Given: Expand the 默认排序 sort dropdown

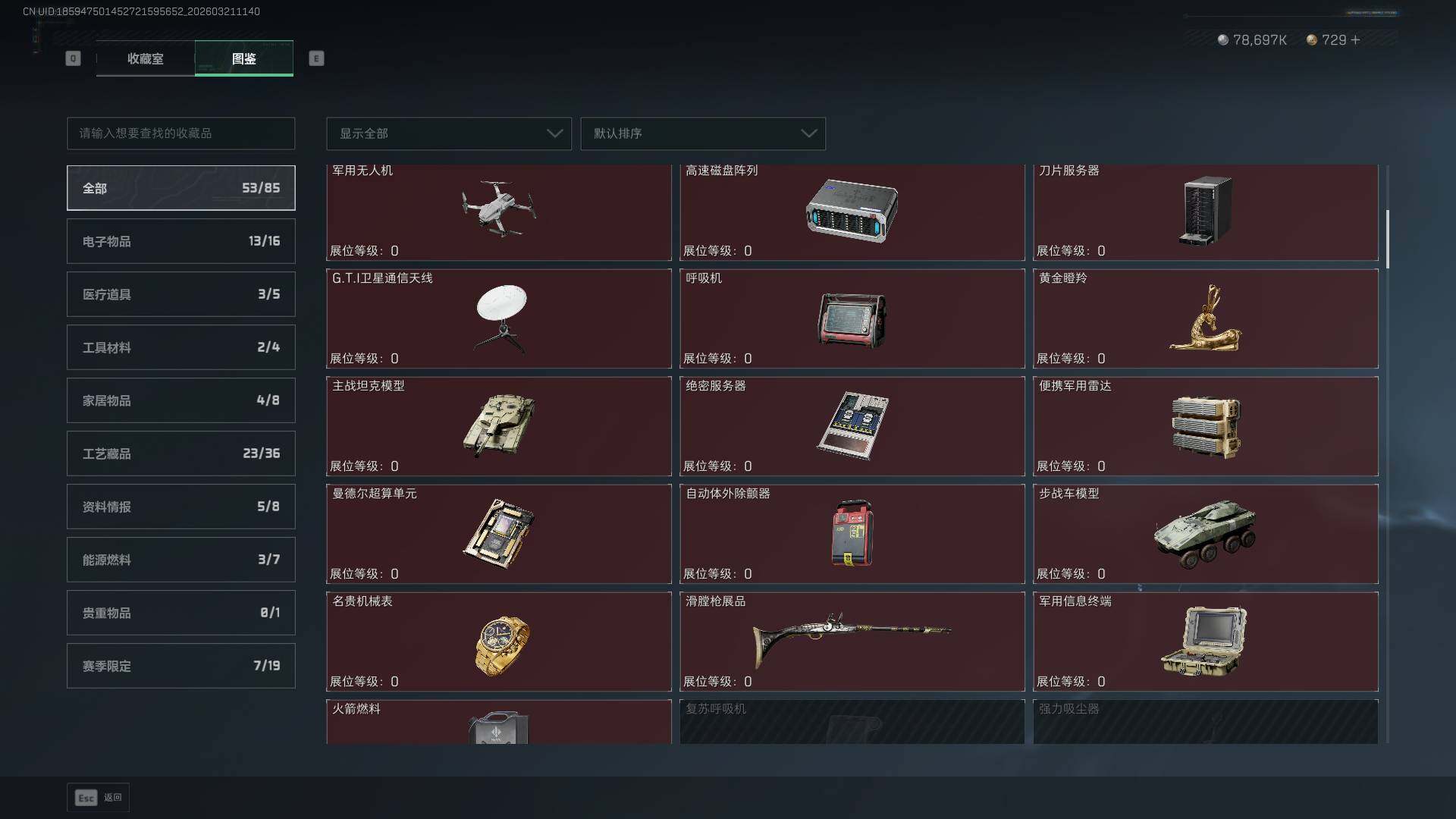Looking at the screenshot, I should [703, 133].
